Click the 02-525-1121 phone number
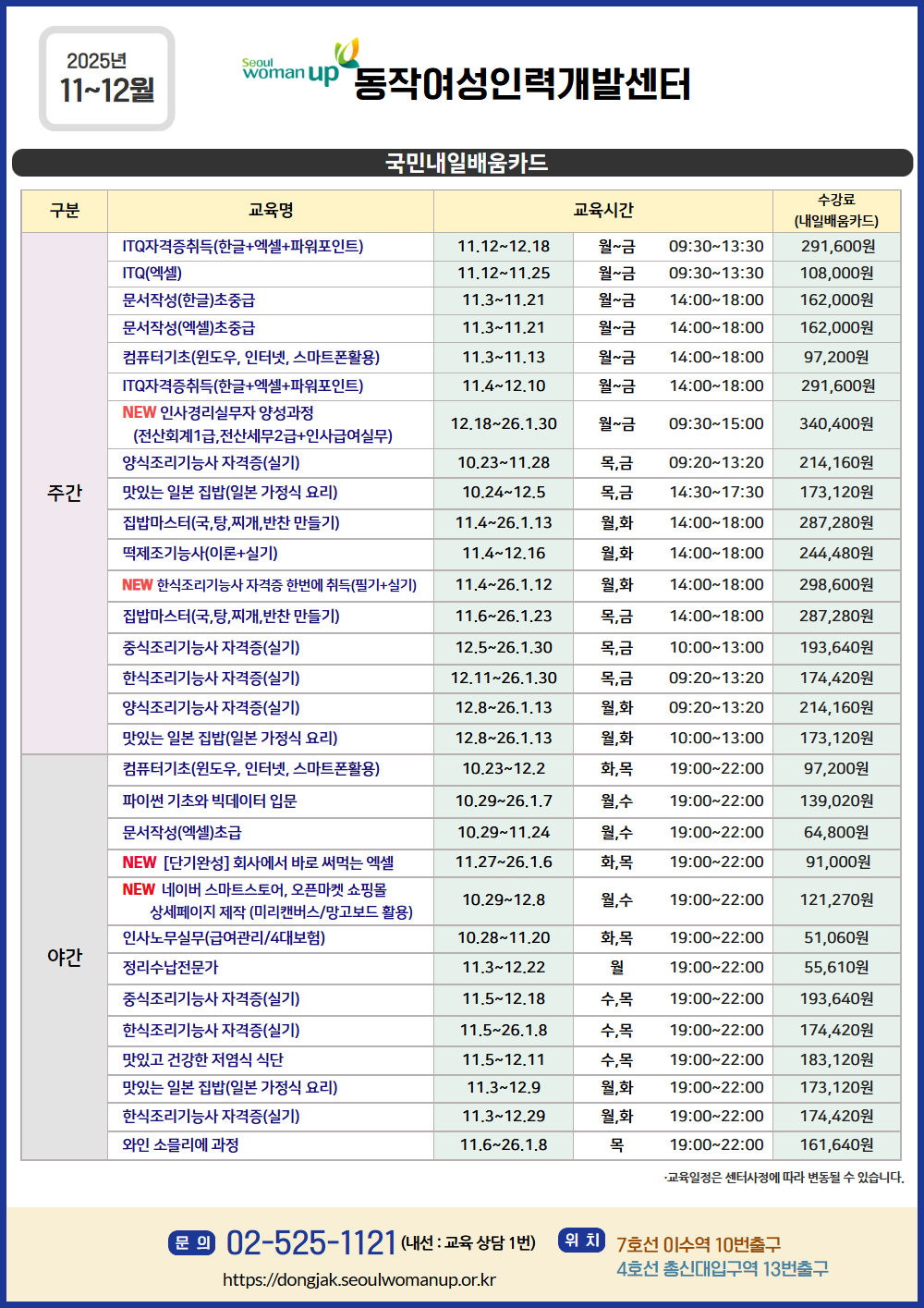 click(311, 1243)
